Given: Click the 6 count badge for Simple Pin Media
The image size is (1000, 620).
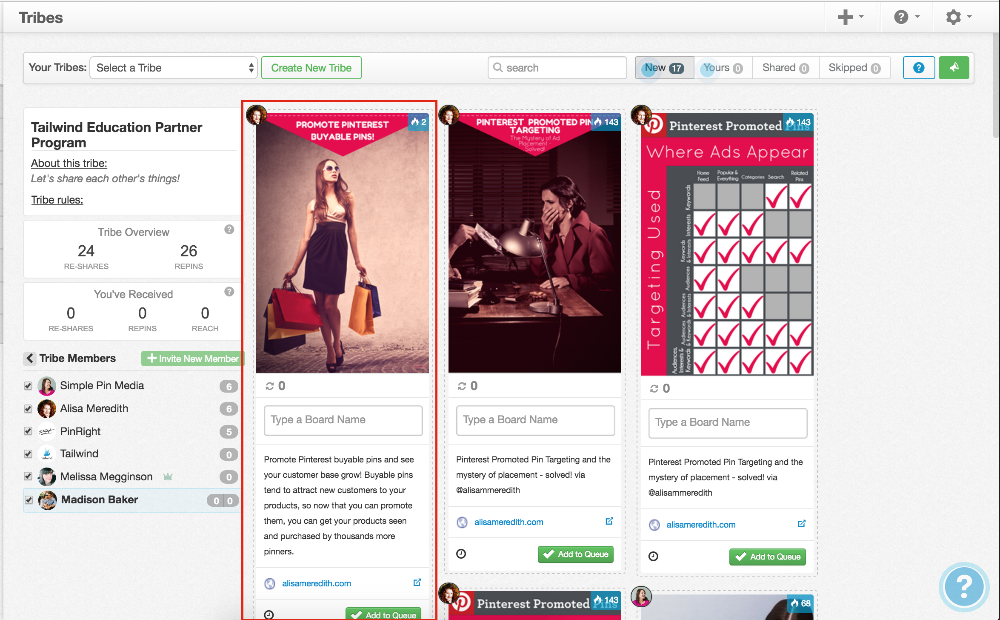Looking at the screenshot, I should pyautogui.click(x=228, y=386).
